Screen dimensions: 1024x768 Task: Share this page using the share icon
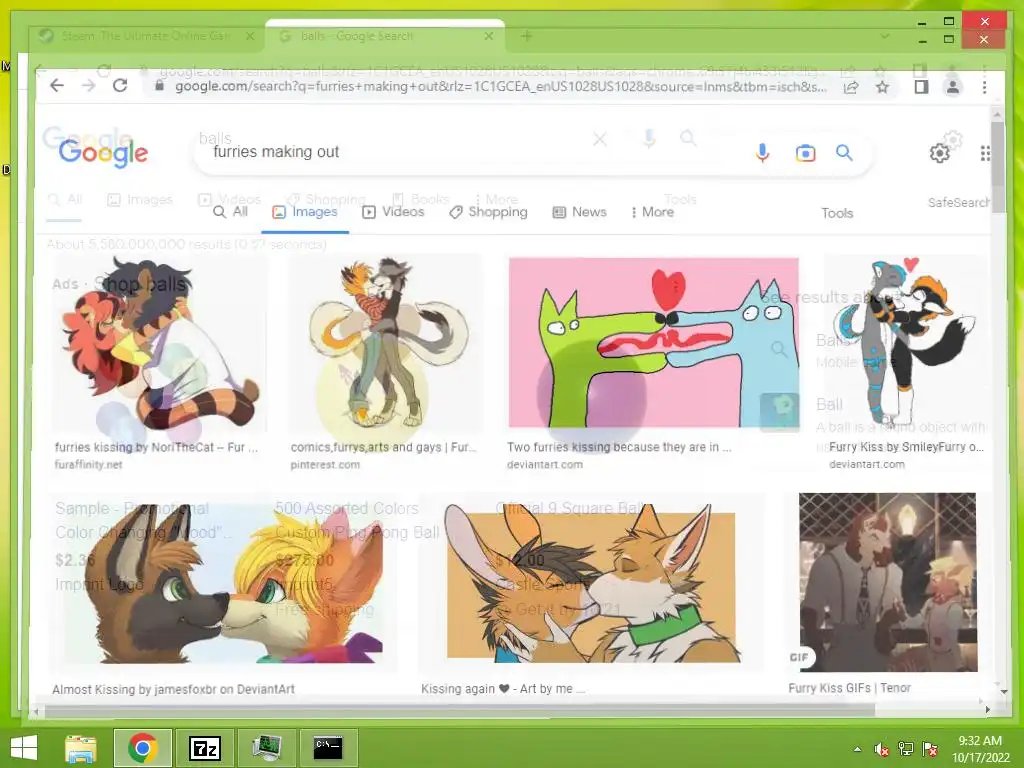coord(851,87)
